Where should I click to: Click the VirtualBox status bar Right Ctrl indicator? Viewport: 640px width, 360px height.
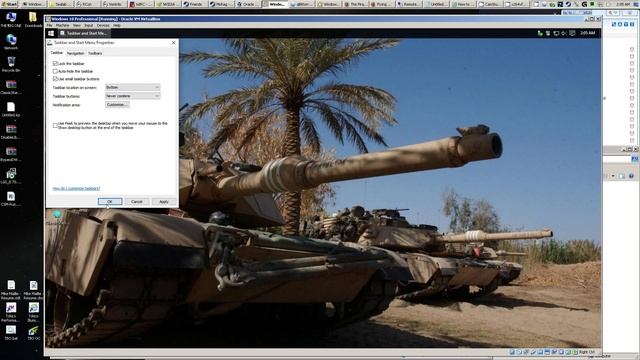coord(586,352)
